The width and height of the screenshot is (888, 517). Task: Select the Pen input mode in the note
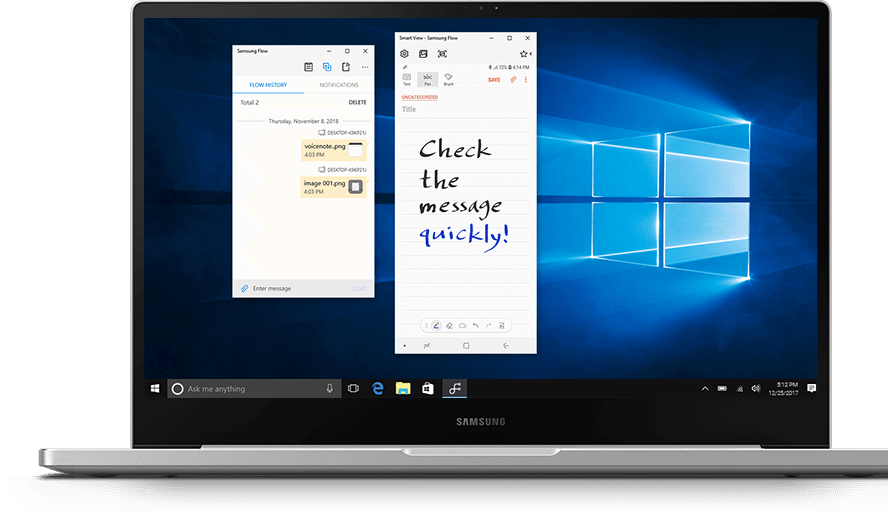[x=428, y=79]
